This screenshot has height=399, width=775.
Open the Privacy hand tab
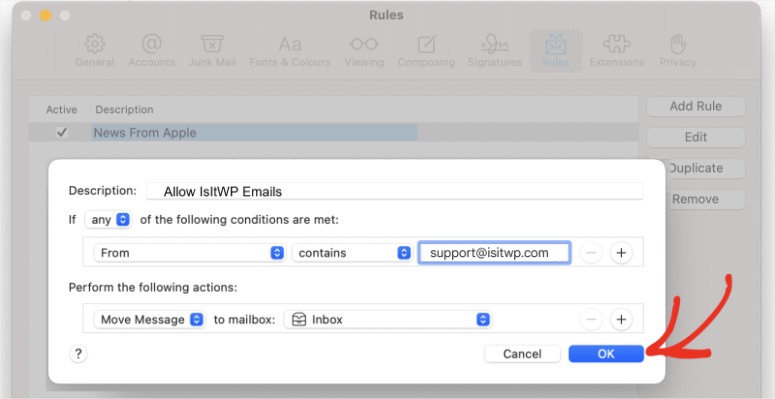click(678, 51)
